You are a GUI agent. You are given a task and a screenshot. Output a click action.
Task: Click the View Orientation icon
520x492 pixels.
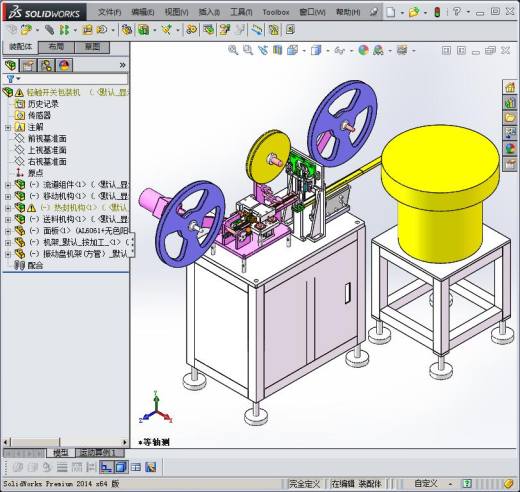tap(292, 50)
